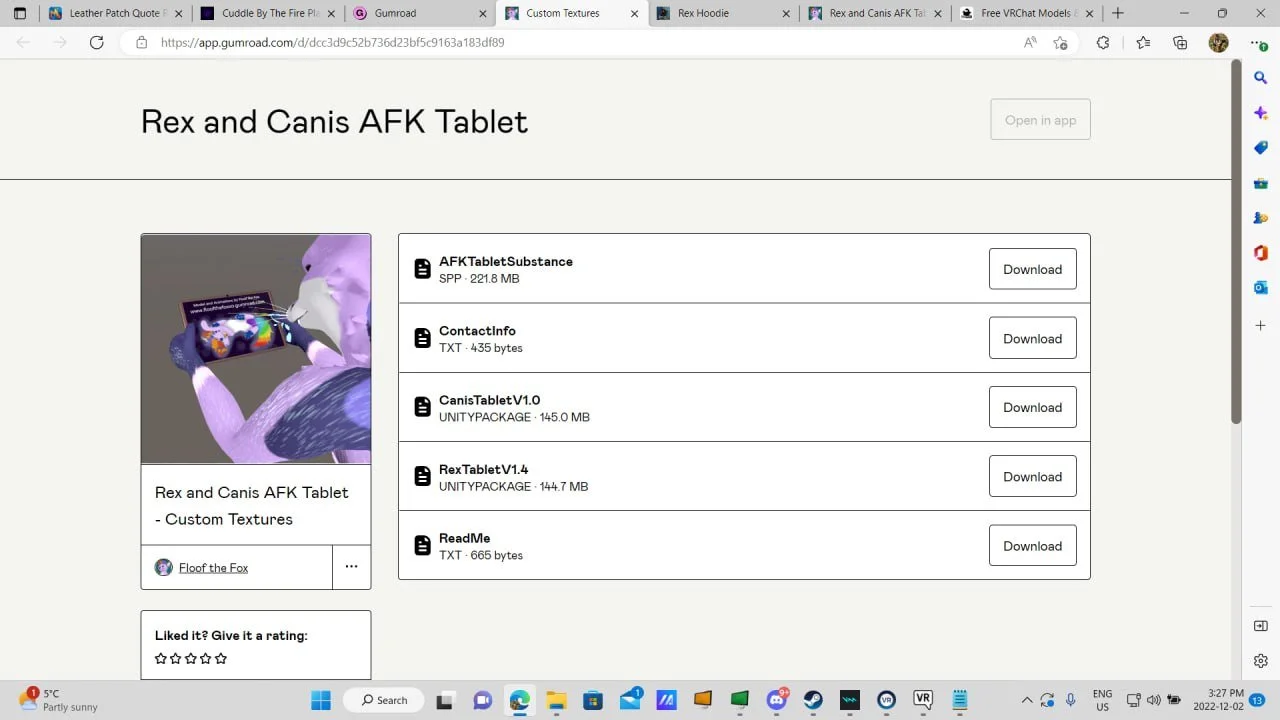Open the weather widget showing 5°C
Viewport: 1280px width, 720px height.
pos(58,700)
